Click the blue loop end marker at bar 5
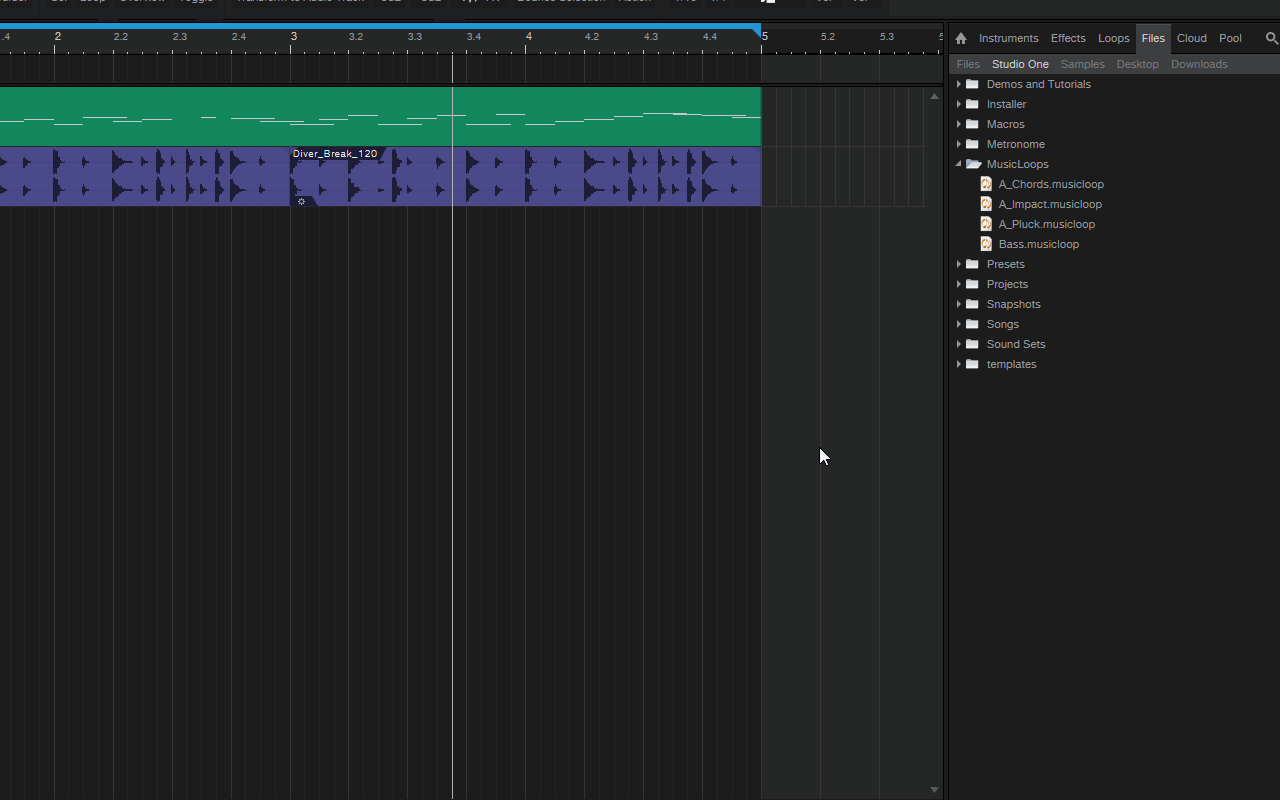The width and height of the screenshot is (1280, 800). (757, 33)
